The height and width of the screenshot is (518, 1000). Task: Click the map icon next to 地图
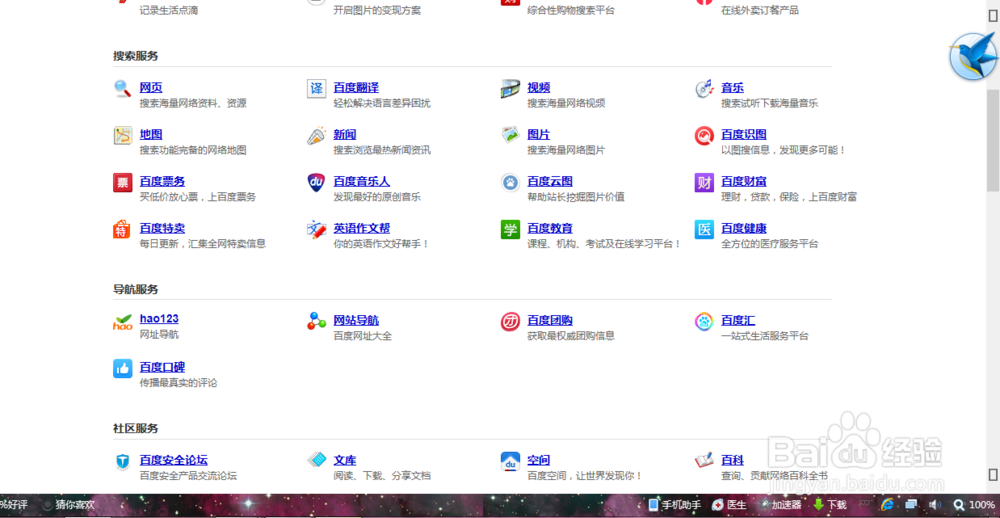pyautogui.click(x=122, y=135)
